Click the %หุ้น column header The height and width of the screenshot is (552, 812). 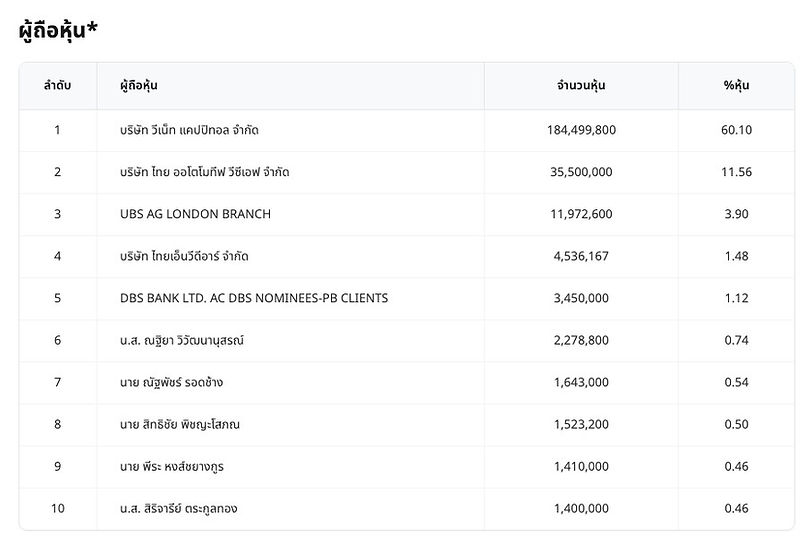736,86
